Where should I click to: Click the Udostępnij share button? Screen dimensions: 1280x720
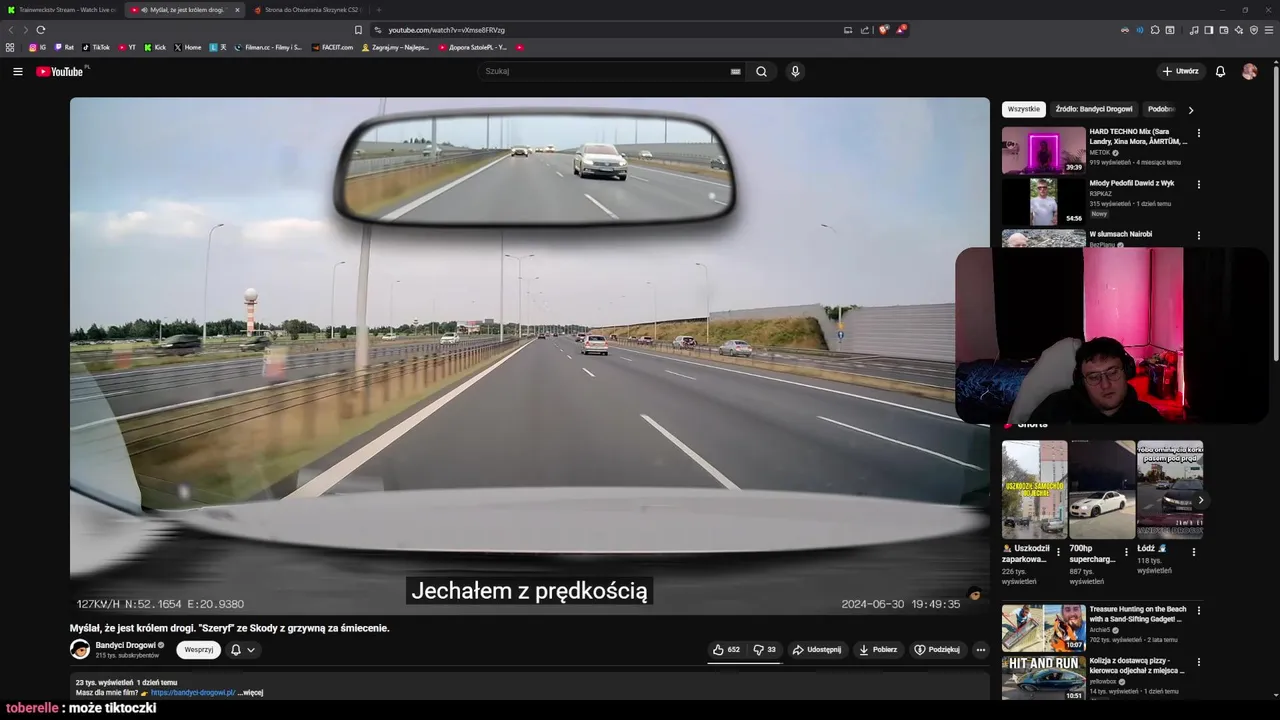coord(817,650)
